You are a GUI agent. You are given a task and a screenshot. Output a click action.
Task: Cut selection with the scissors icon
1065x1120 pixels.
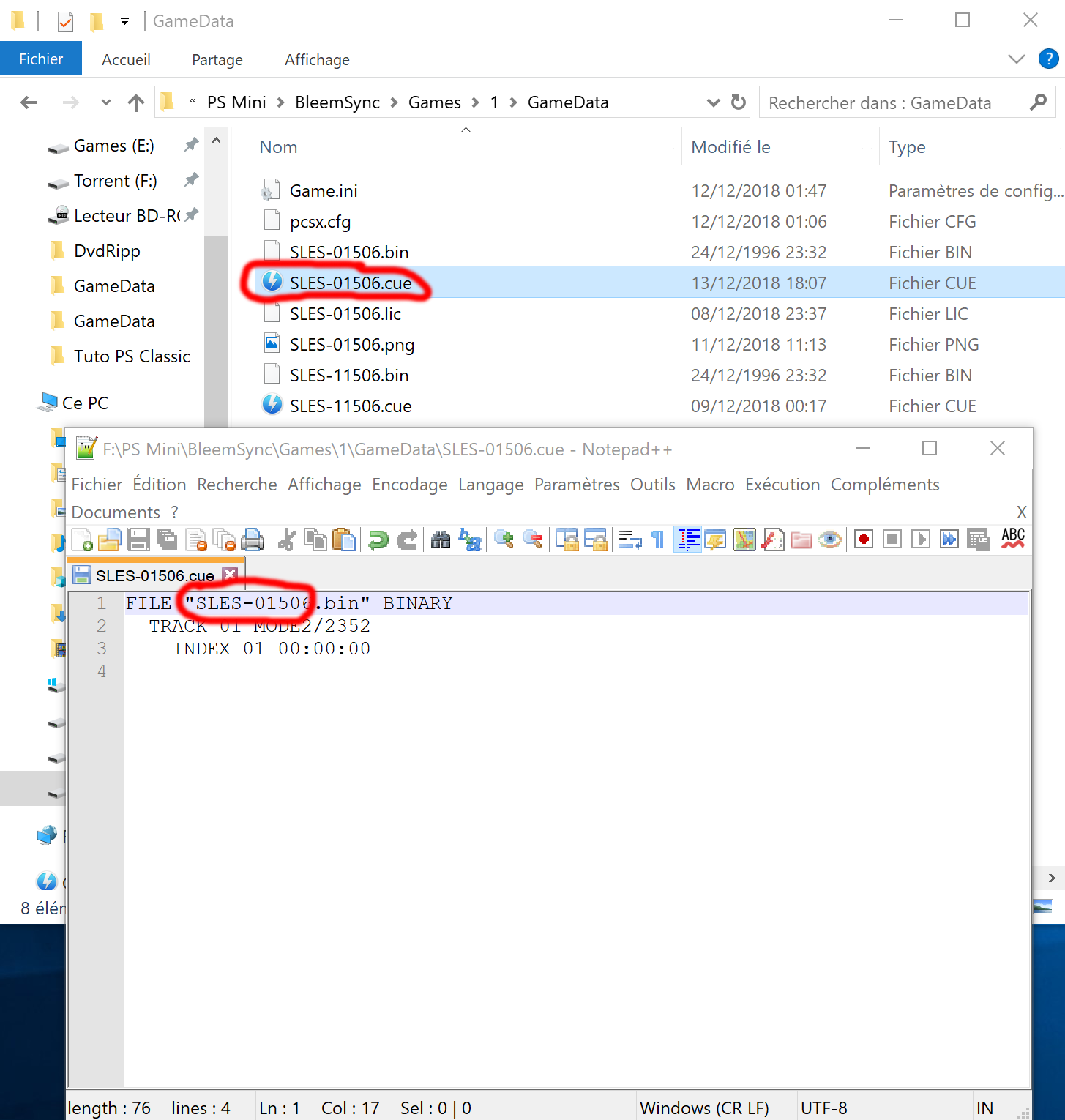287,540
